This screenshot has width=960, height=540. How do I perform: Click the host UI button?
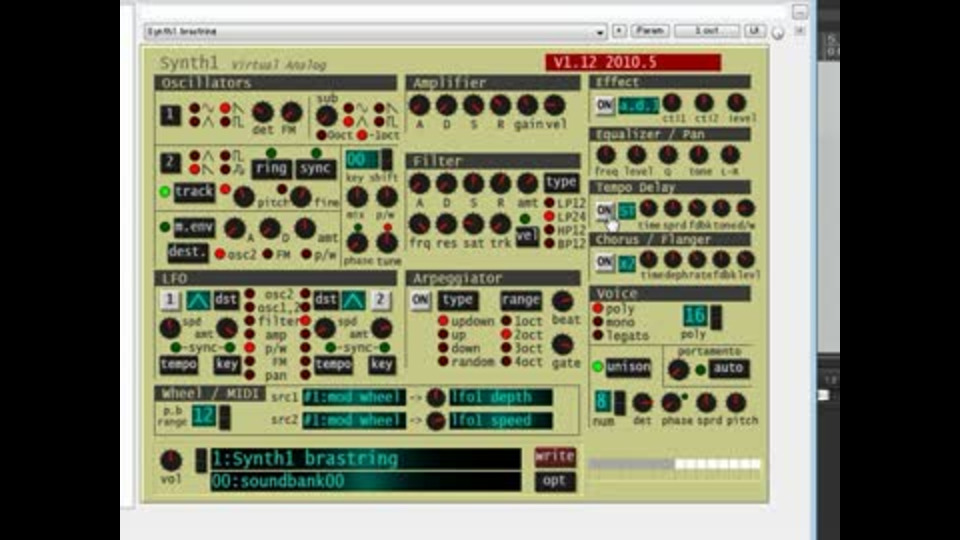(x=754, y=31)
